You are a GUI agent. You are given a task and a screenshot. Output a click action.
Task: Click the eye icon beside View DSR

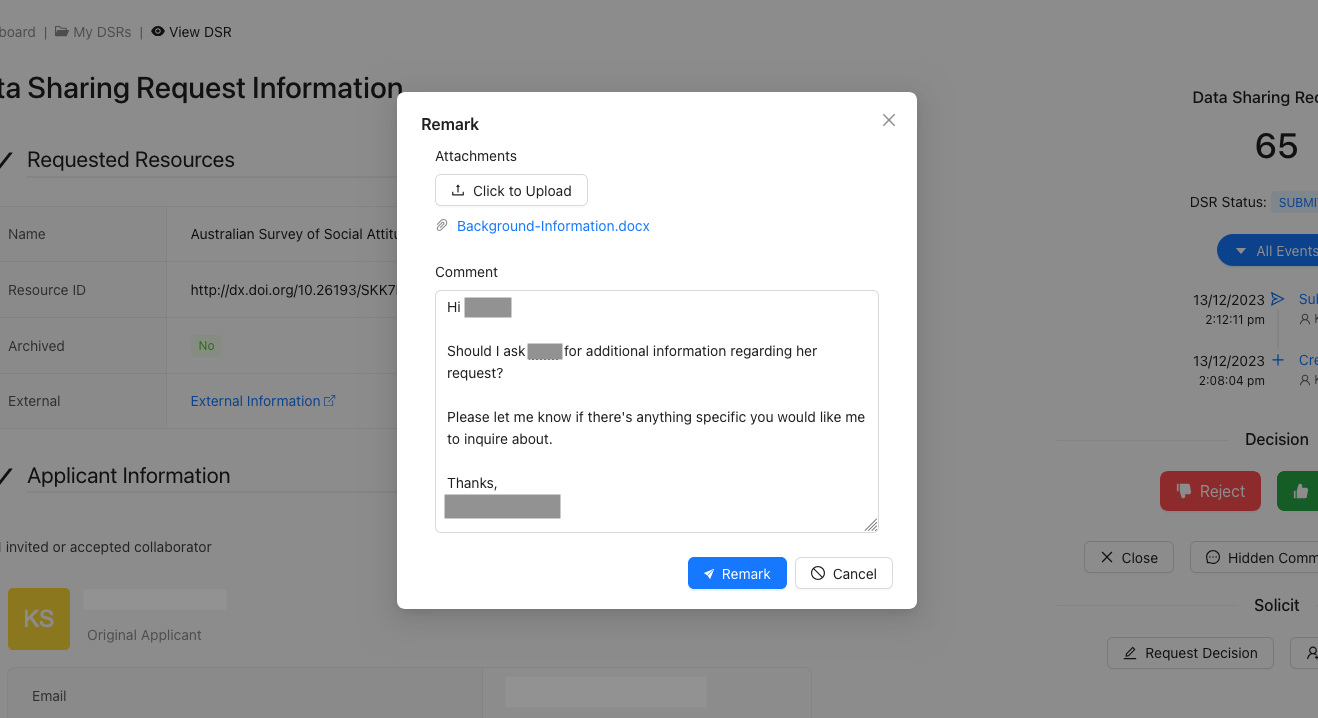pos(158,32)
